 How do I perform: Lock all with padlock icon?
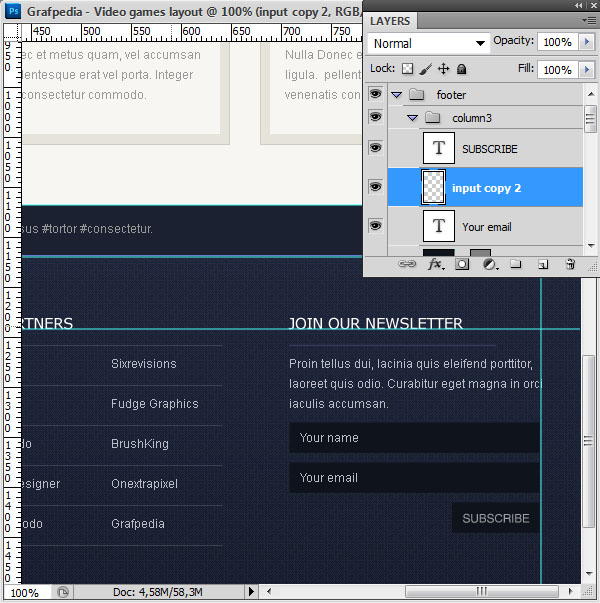click(x=461, y=69)
